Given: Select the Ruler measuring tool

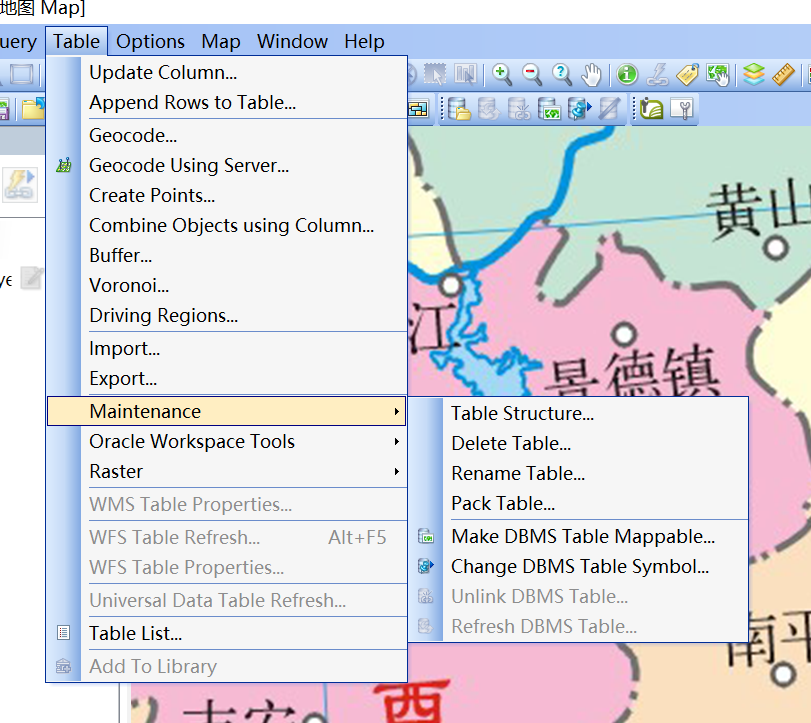Looking at the screenshot, I should pos(783,74).
